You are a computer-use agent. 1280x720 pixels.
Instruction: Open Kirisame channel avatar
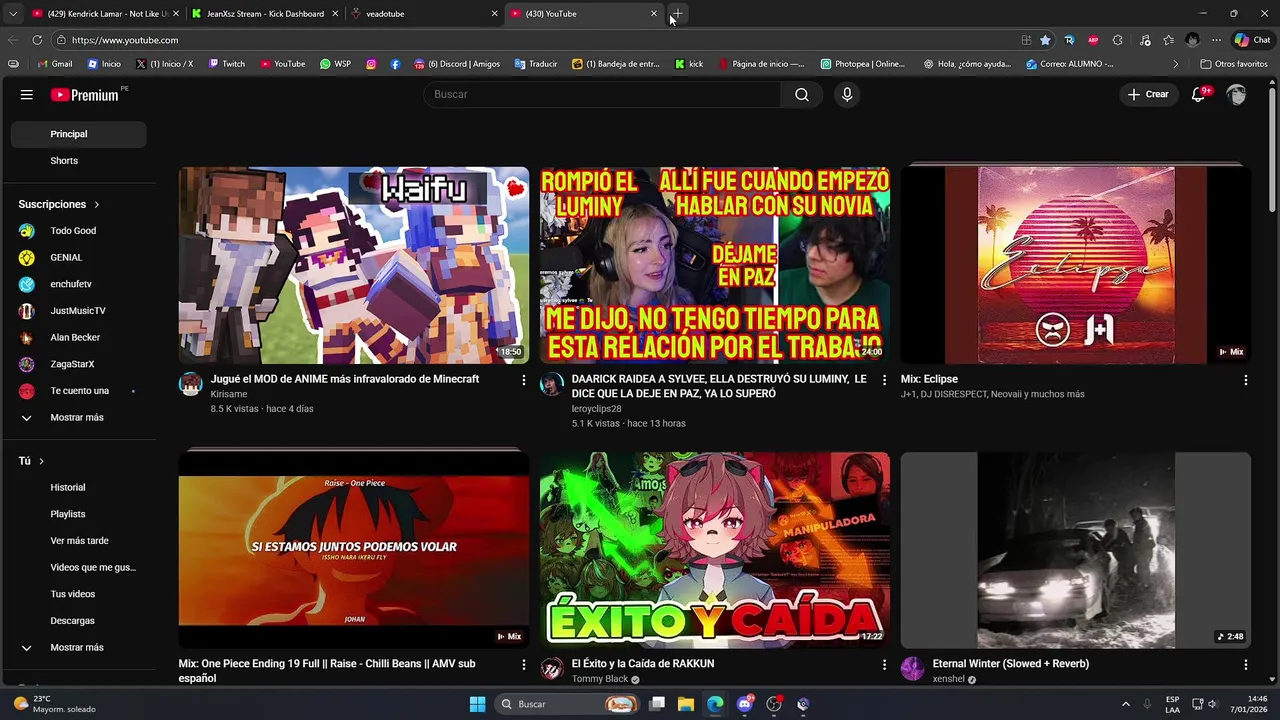[x=190, y=385]
